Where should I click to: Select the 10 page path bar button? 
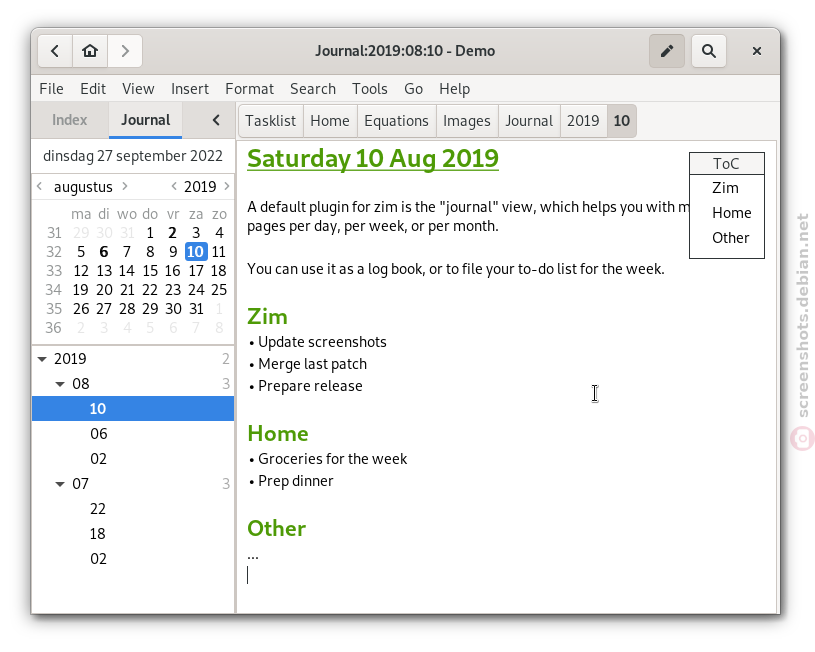pyautogui.click(x=622, y=121)
